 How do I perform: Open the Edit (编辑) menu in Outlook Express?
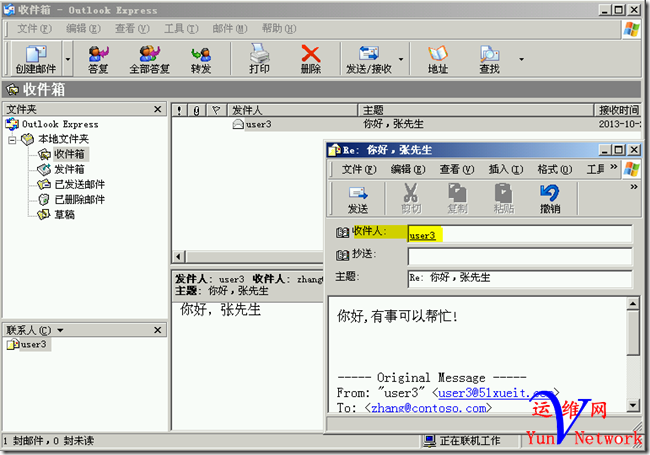pos(83,29)
